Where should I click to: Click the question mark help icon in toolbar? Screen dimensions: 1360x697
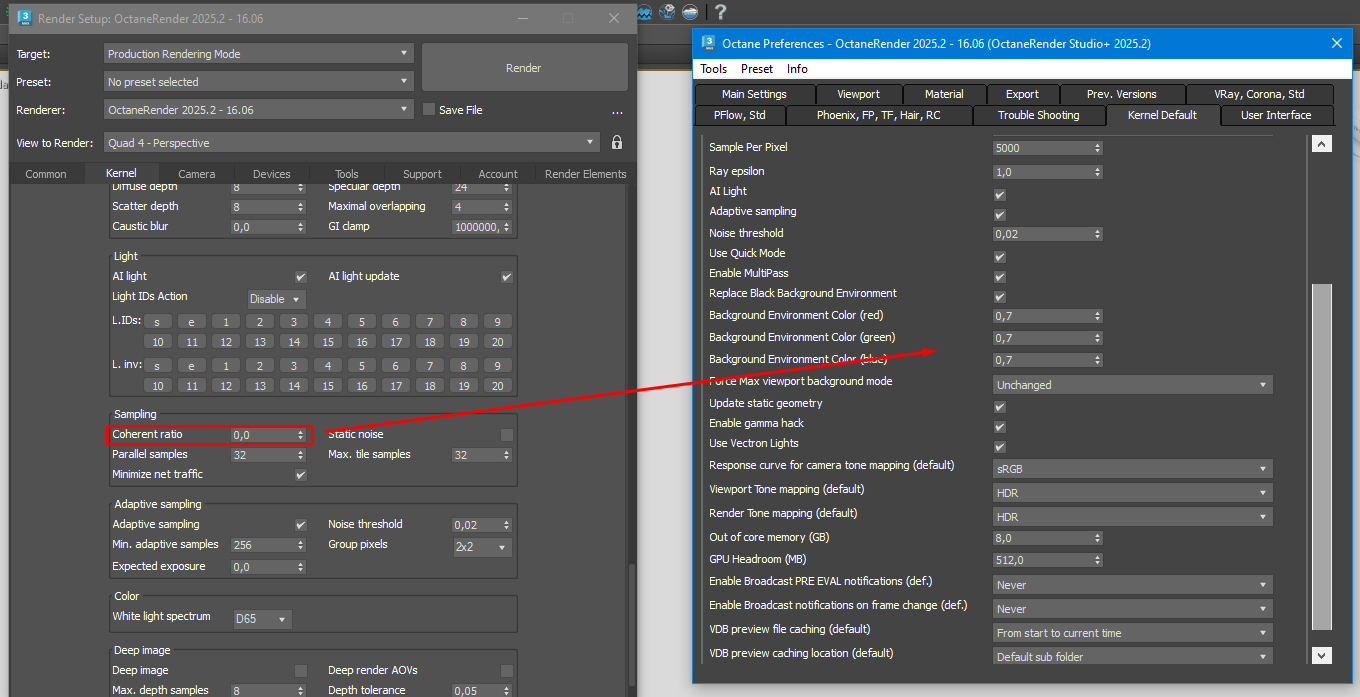719,11
